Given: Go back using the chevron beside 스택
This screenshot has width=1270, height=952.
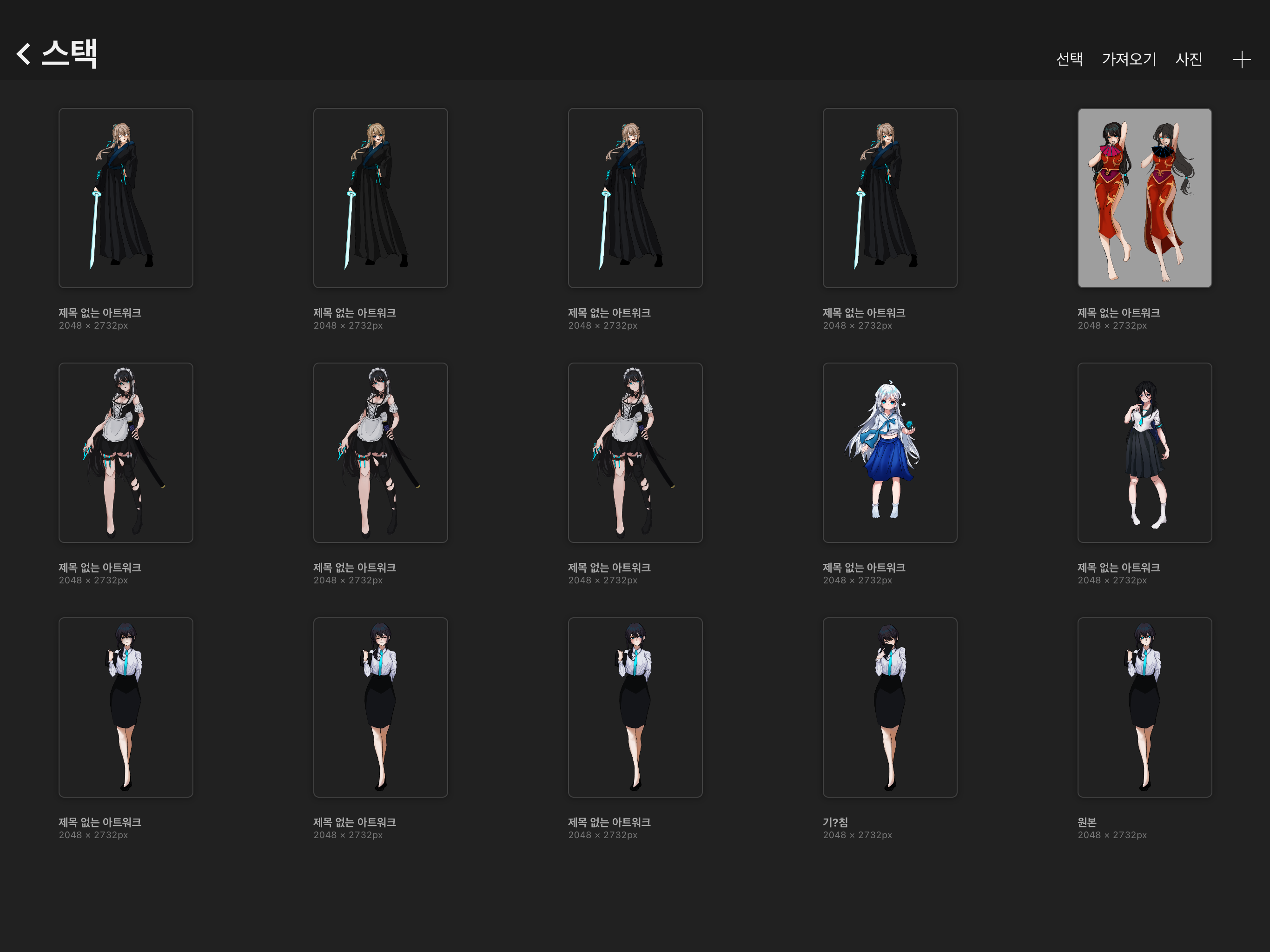Looking at the screenshot, I should pos(24,54).
